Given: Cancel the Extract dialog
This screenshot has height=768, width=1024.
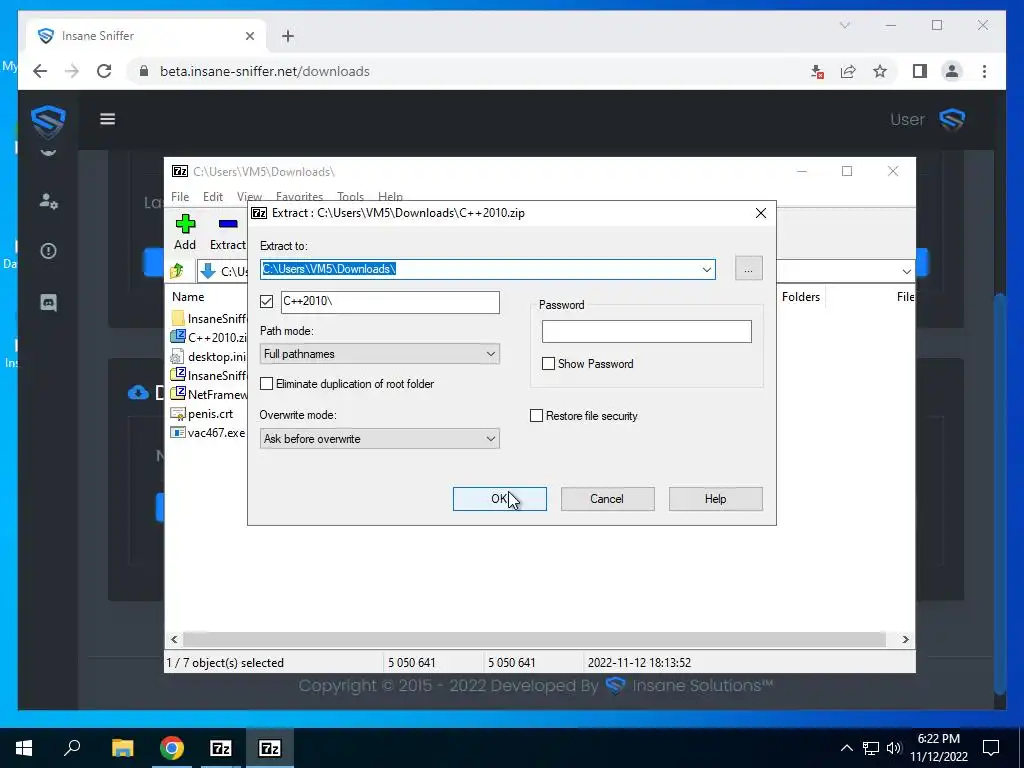Looking at the screenshot, I should click(x=607, y=499).
